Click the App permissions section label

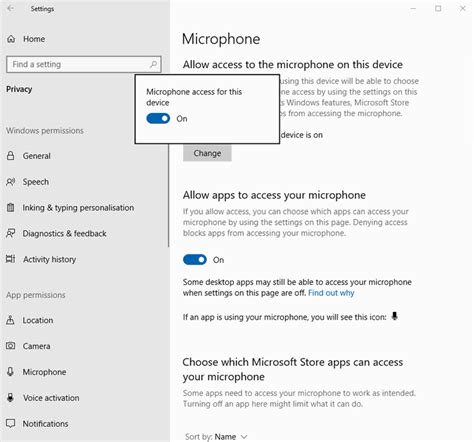(x=36, y=295)
